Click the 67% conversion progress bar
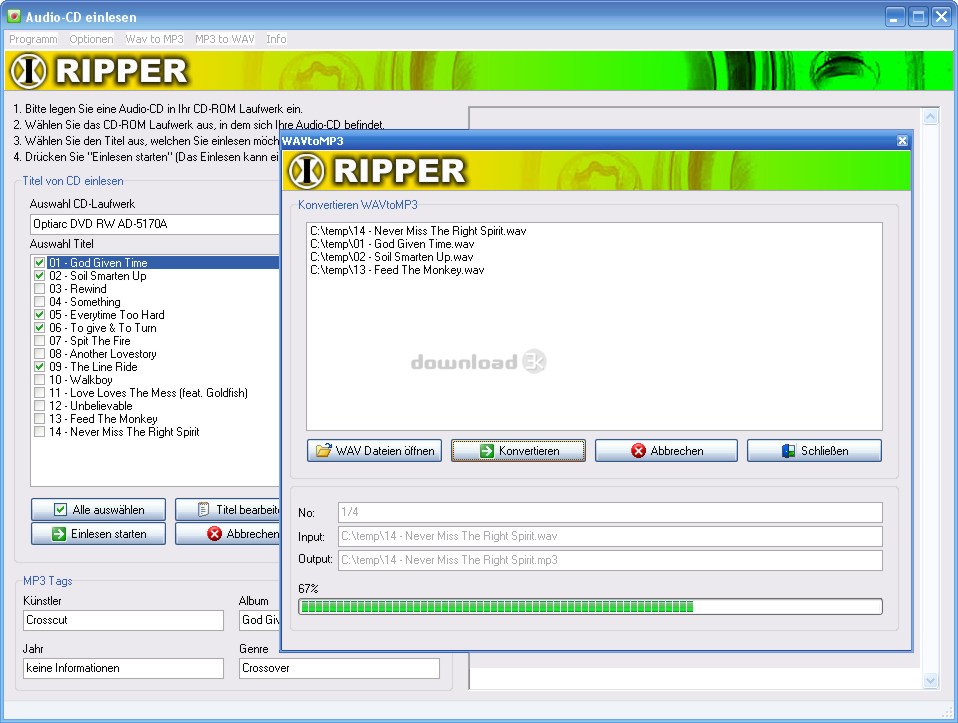Screen dimensions: 958x723 pos(590,606)
